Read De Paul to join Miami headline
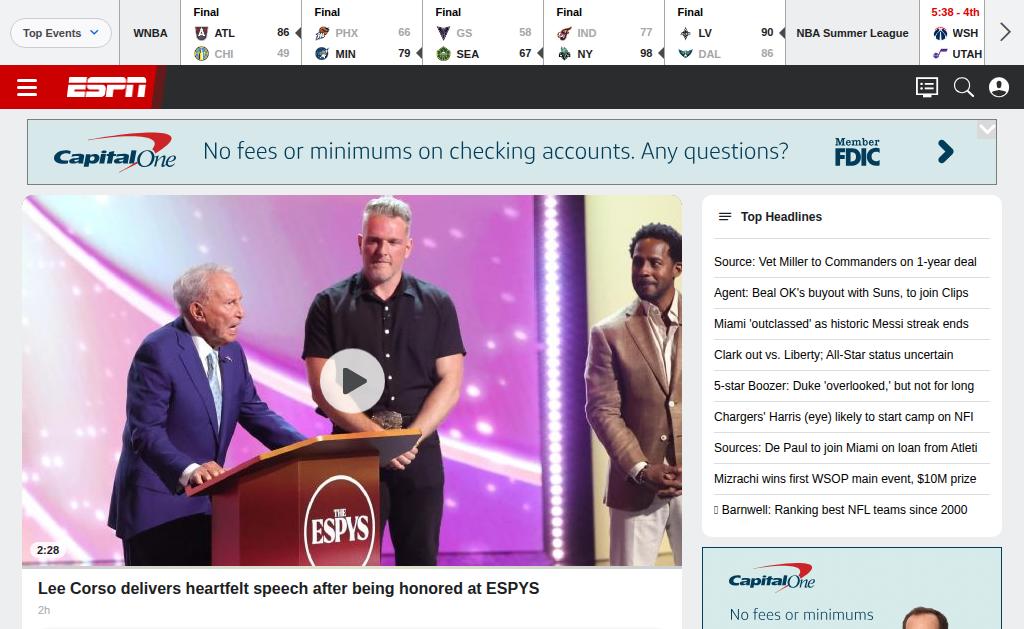Viewport: 1024px width, 629px height. (846, 448)
